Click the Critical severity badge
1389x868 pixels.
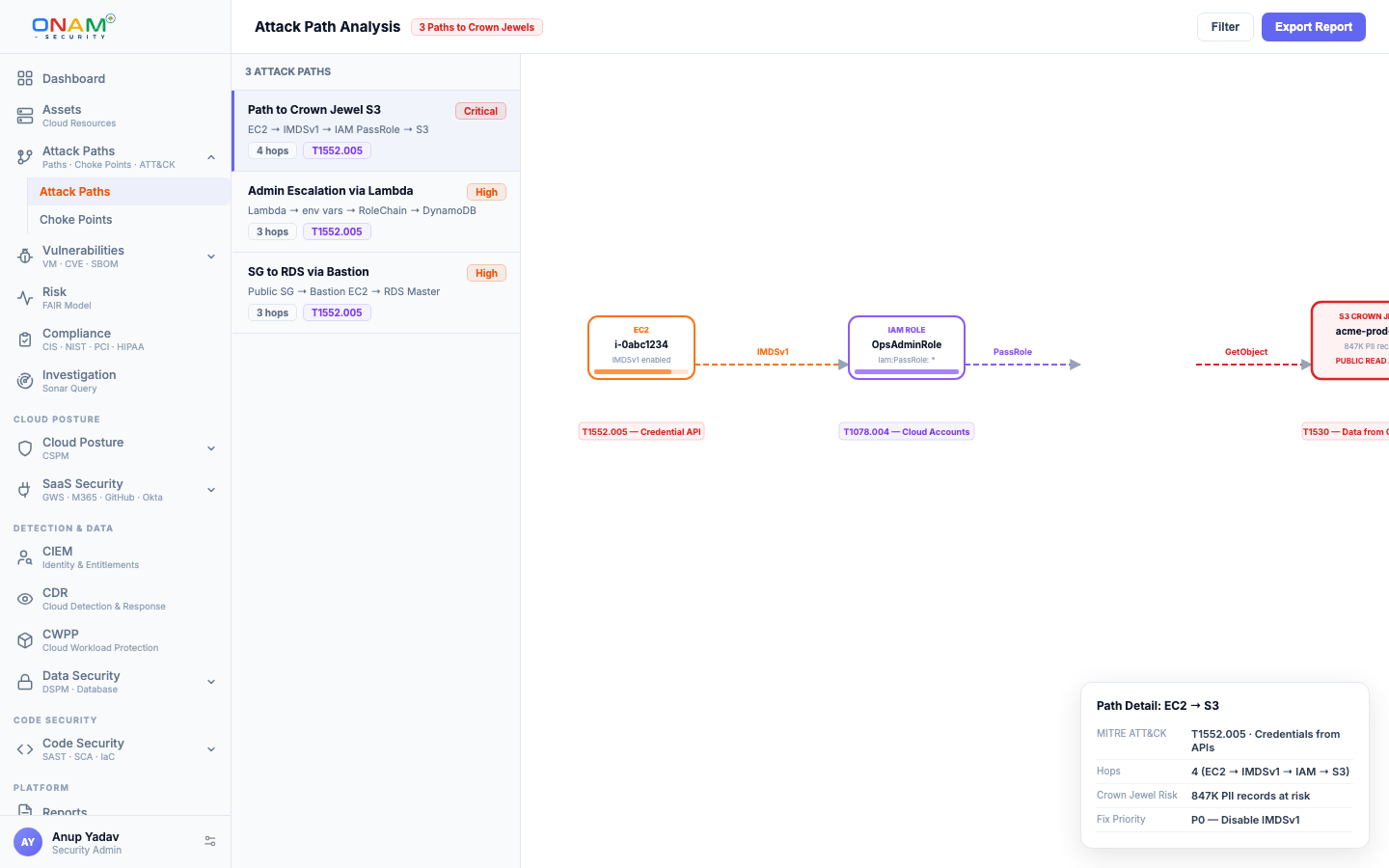[x=480, y=111]
